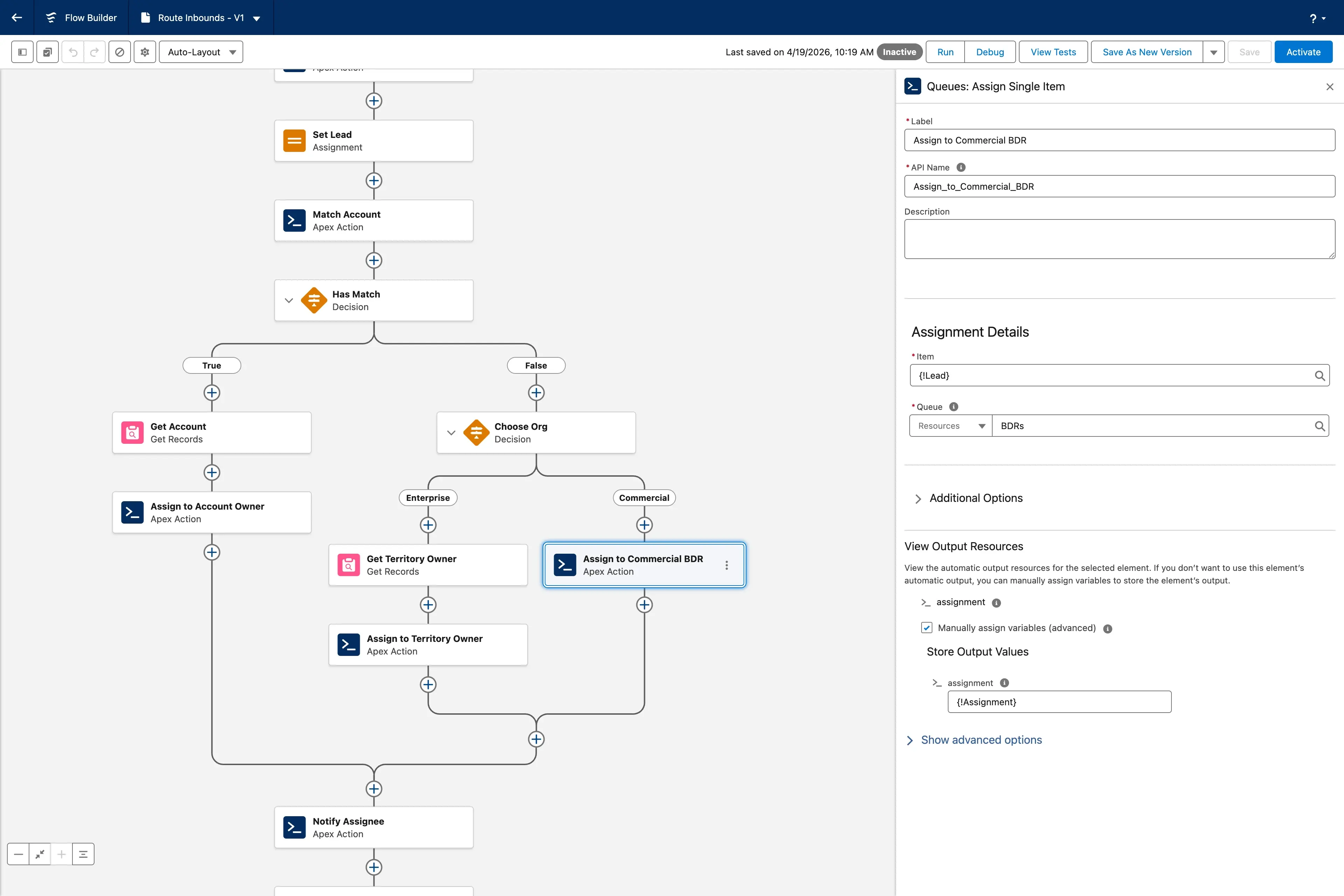The width and height of the screenshot is (1344, 896).
Task: Select the Enterprise outcome label
Action: 428,498
